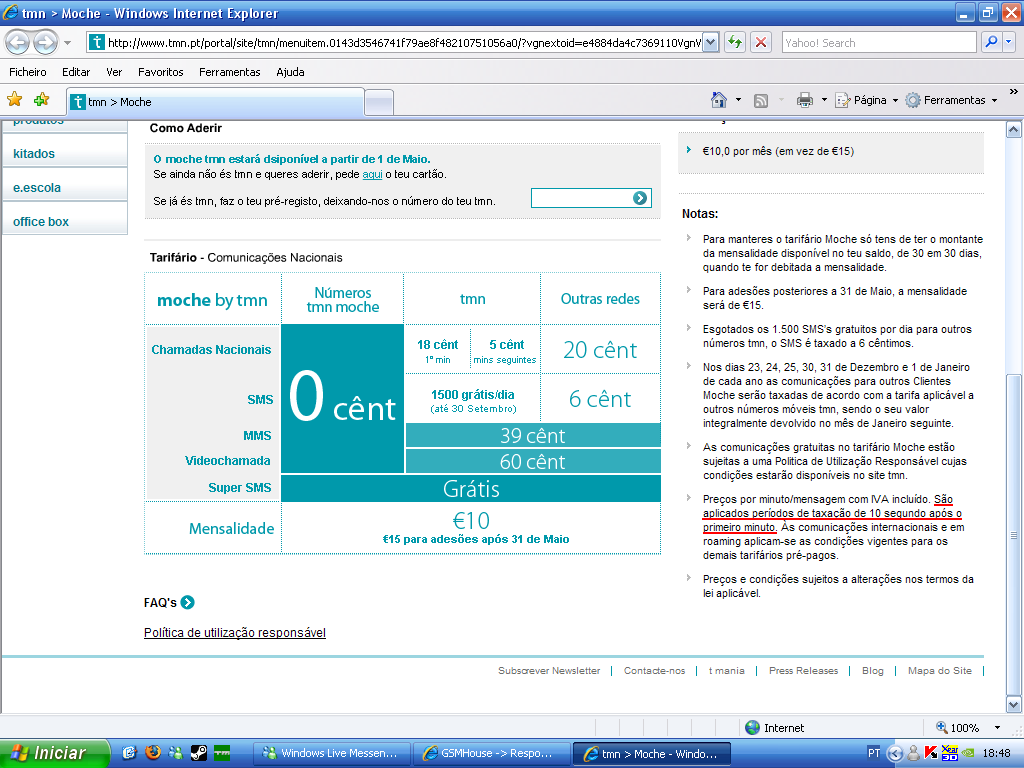Click the Kaspersky tray icon

(x=931, y=754)
